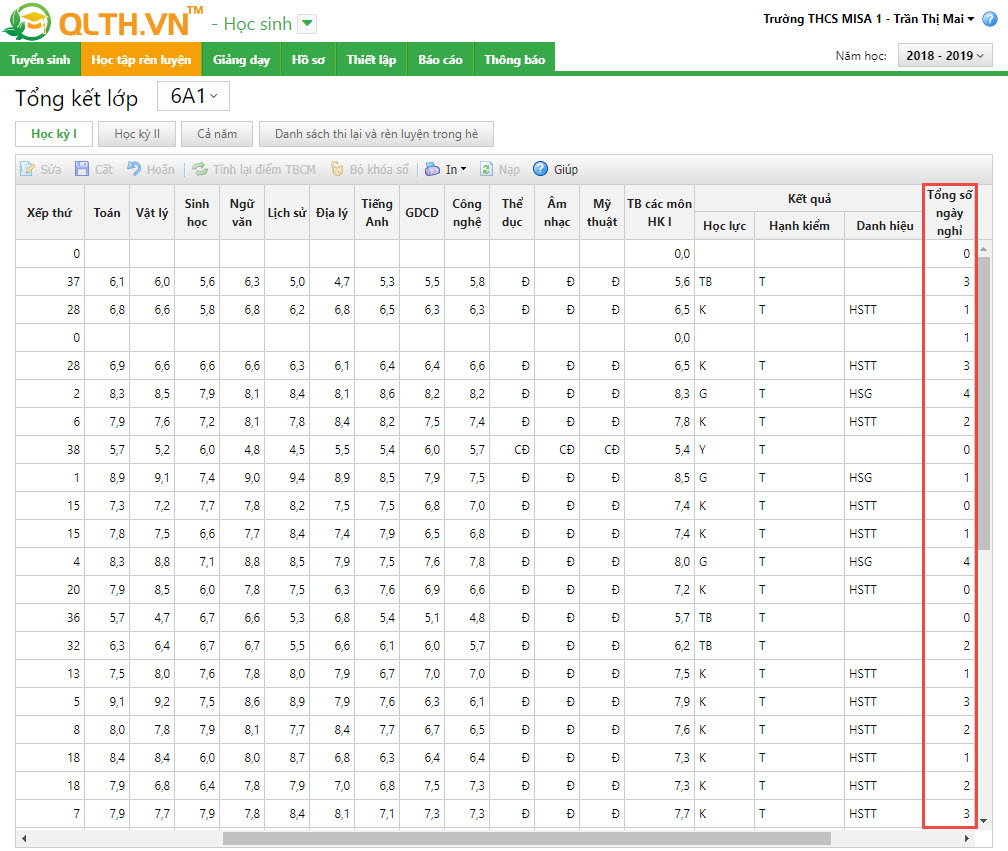Select the Lịch sử 9,4 cell in rank 1 row

click(287, 478)
